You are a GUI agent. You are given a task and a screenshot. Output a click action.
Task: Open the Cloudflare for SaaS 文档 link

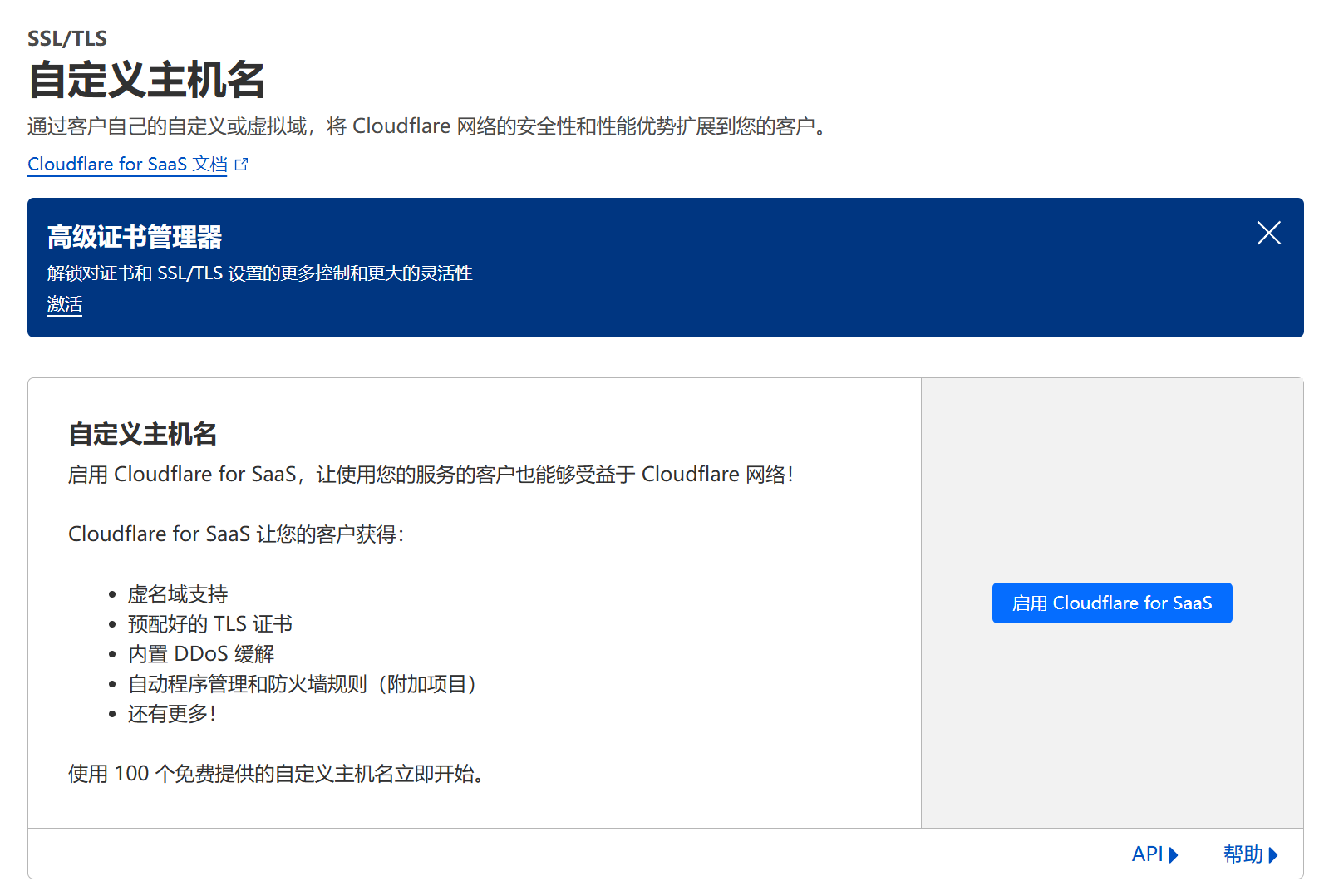click(127, 165)
